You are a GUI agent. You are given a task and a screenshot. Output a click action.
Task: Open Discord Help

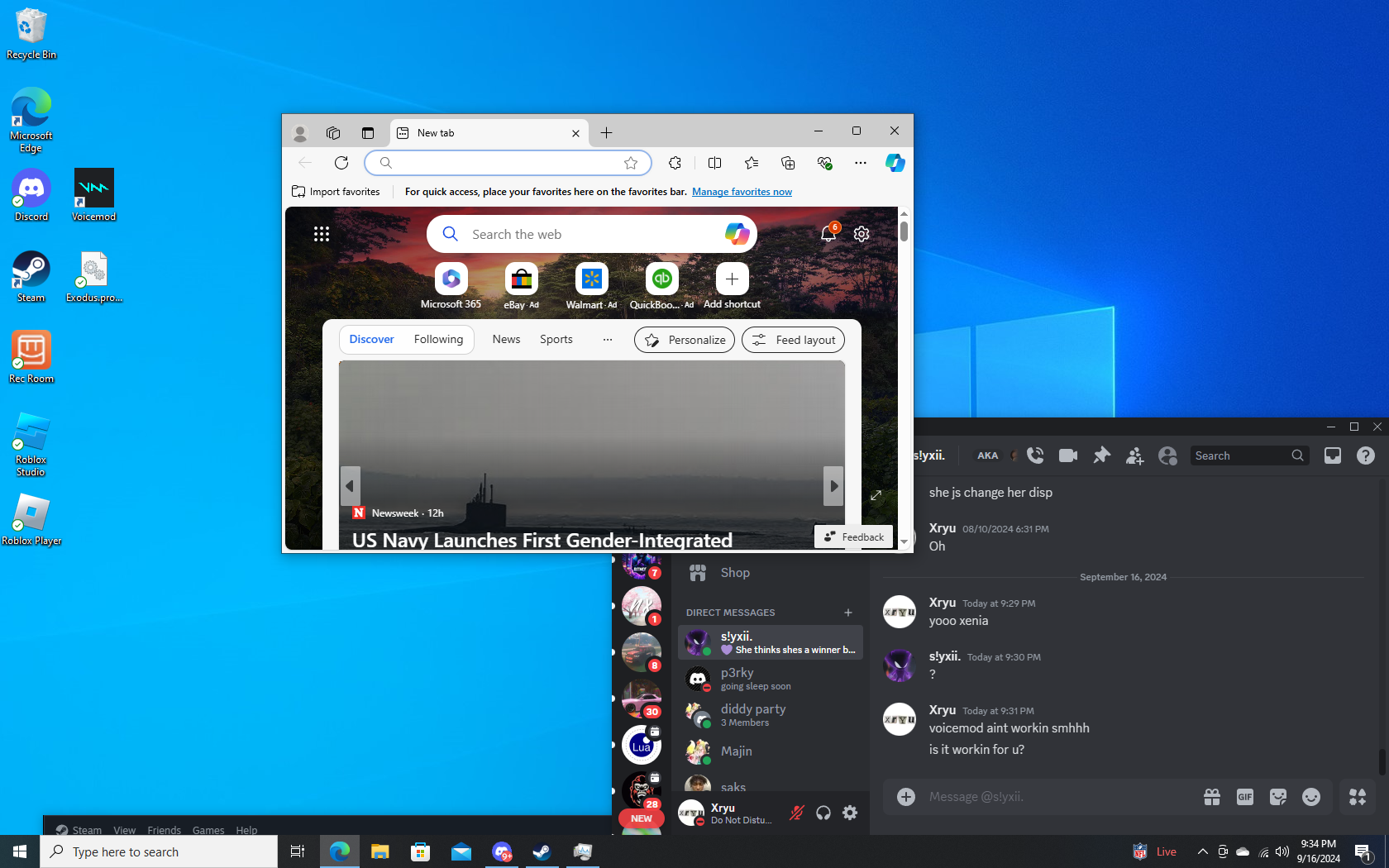pyautogui.click(x=1366, y=455)
